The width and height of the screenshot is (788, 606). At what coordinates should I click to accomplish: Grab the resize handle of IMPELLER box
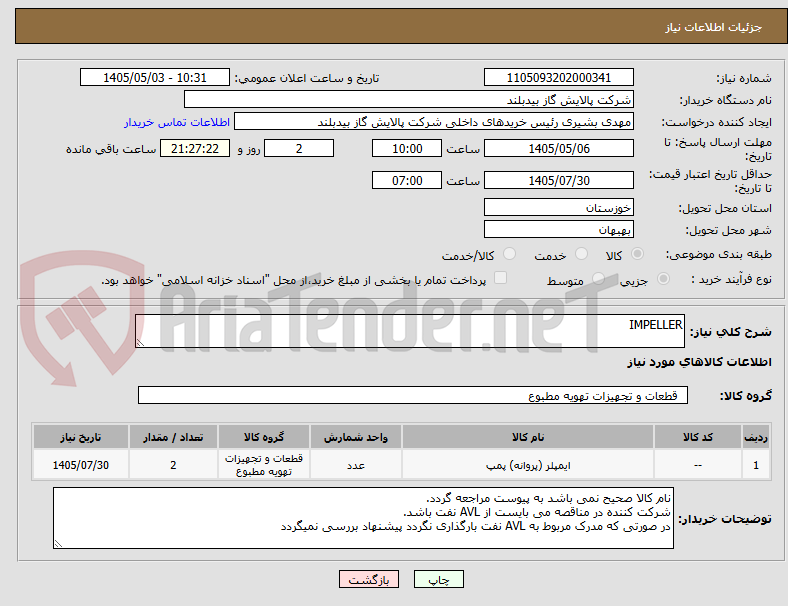(x=140, y=343)
